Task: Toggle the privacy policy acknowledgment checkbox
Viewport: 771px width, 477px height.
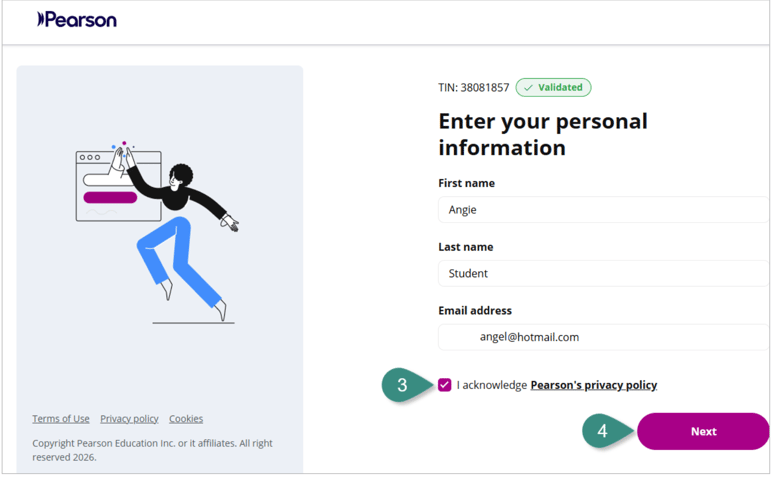Action: [x=445, y=385]
